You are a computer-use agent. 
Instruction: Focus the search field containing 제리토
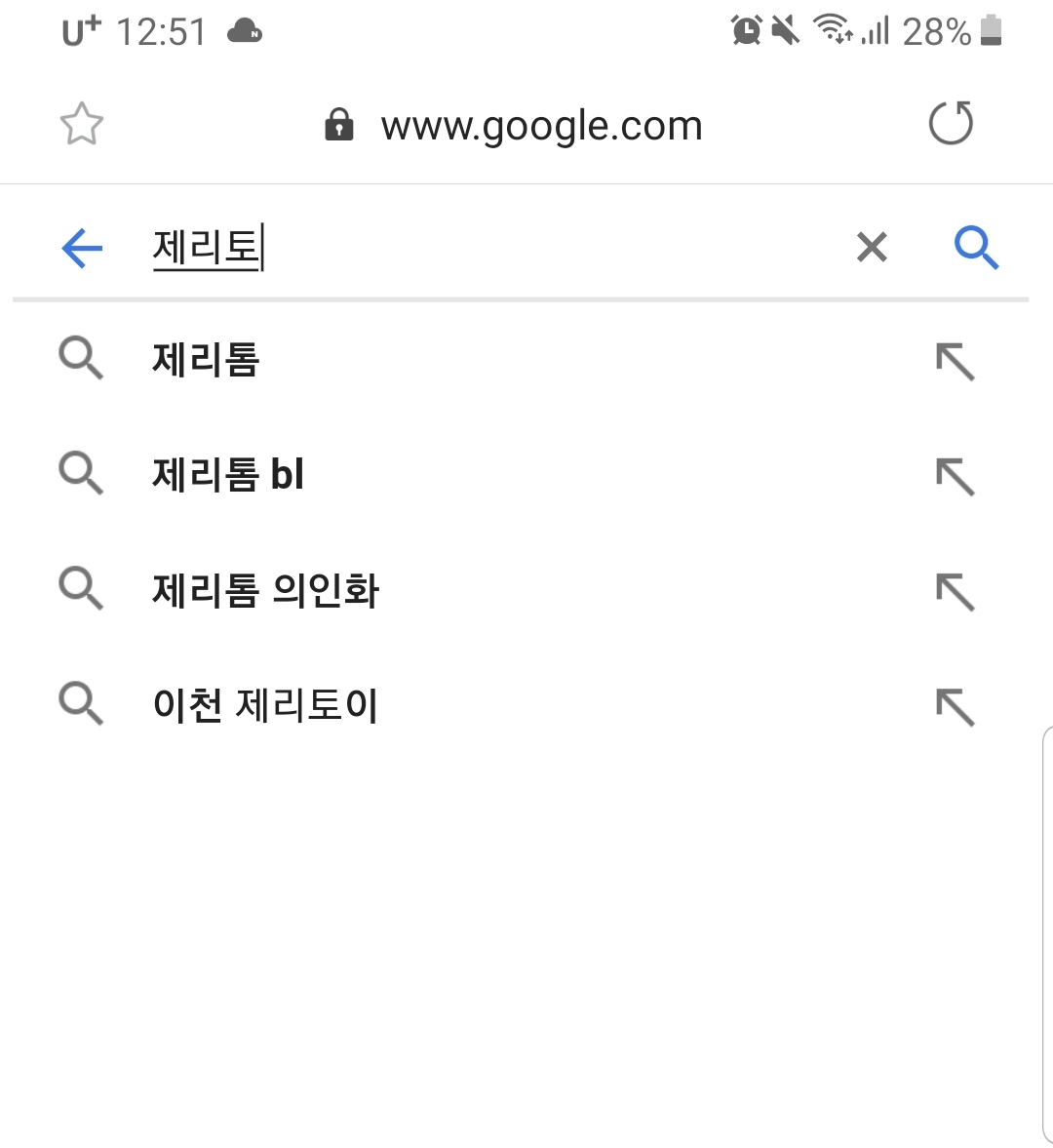coord(487,248)
